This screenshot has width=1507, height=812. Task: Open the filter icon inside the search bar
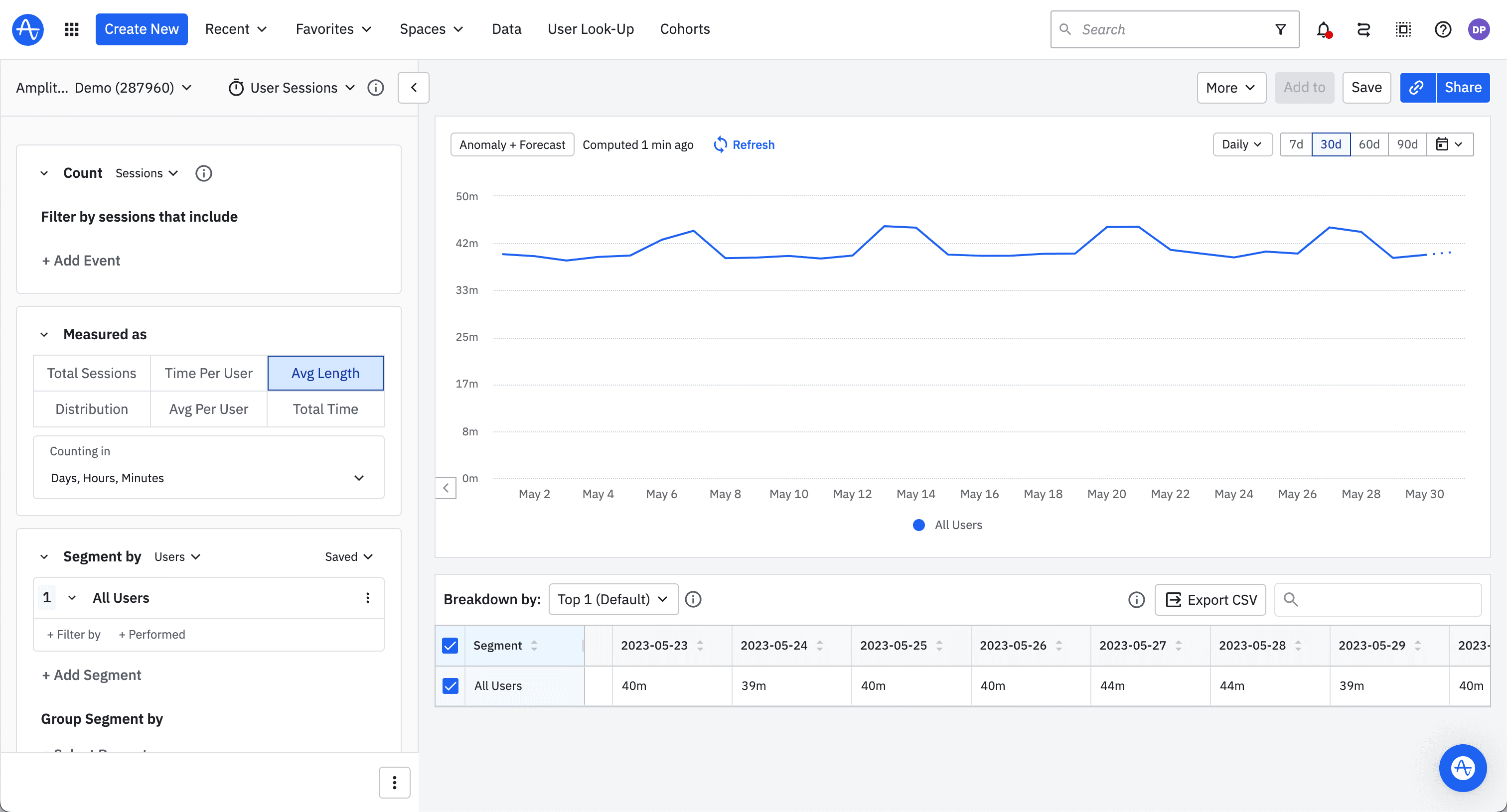(x=1281, y=29)
